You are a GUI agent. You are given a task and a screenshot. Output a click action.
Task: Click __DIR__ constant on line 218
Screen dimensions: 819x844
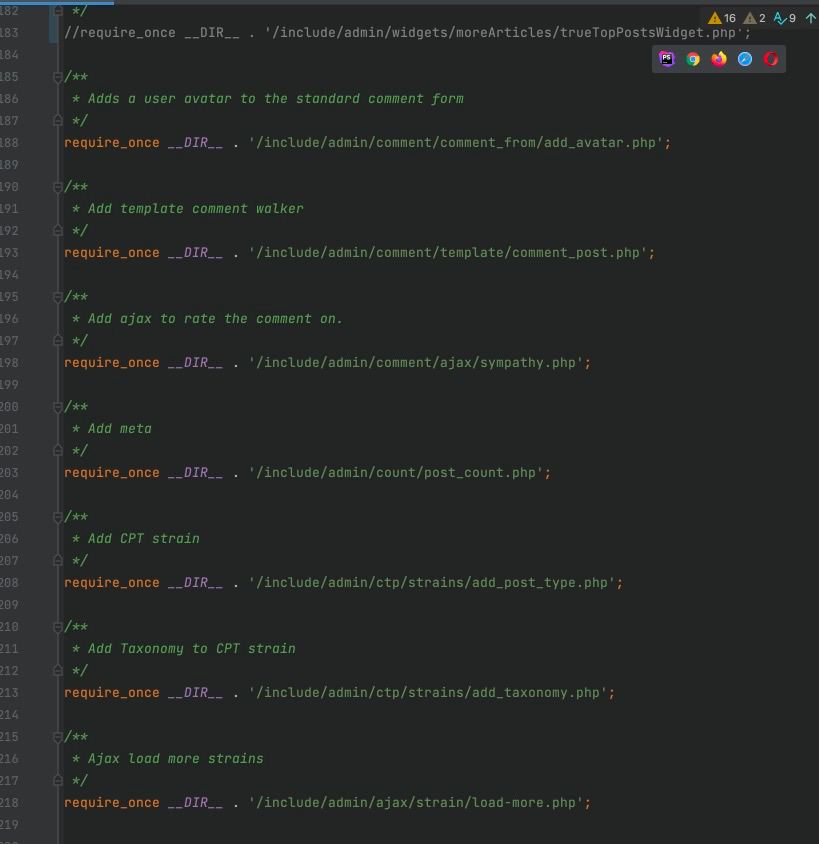tap(195, 803)
